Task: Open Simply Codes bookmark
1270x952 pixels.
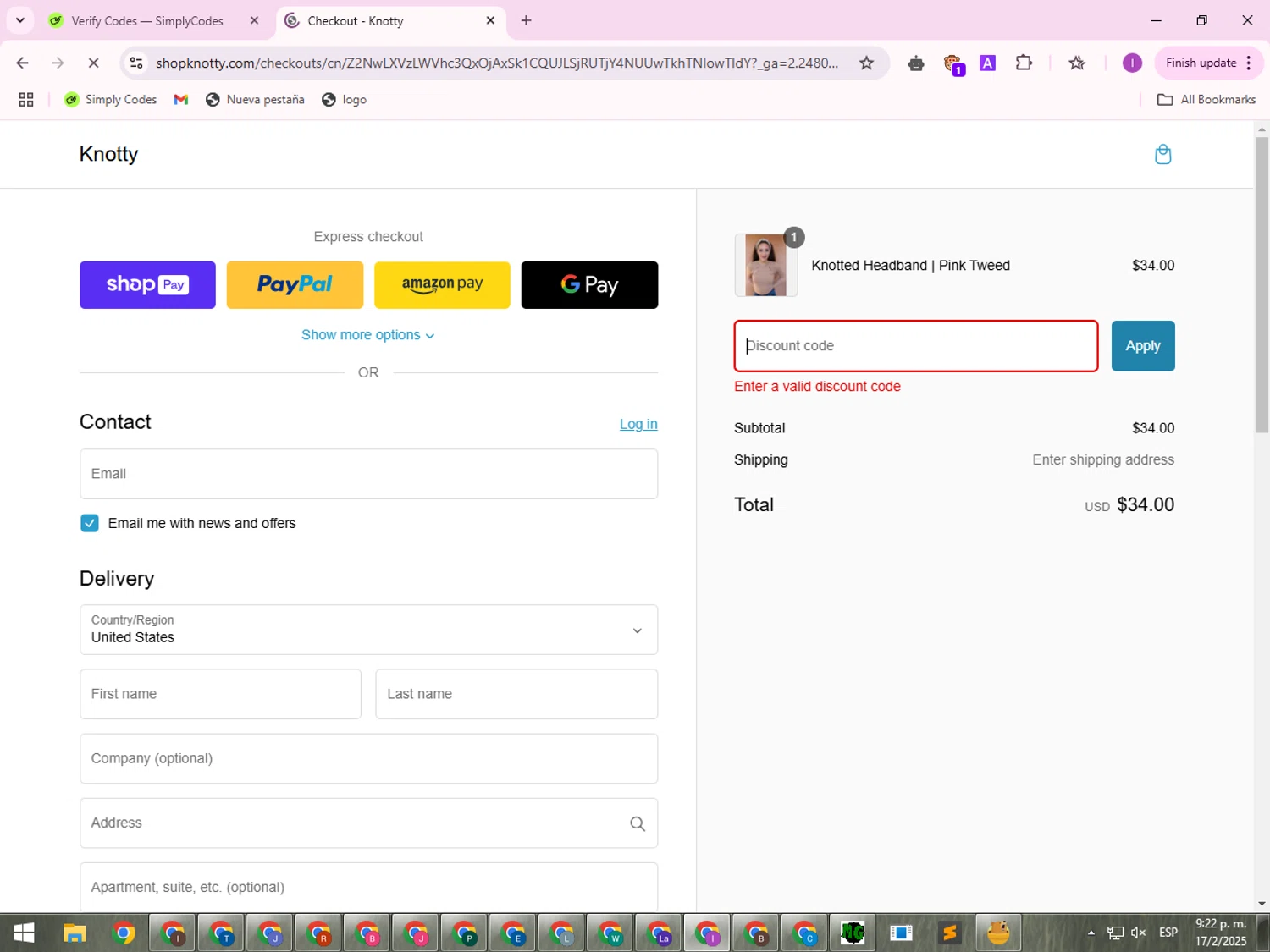Action: [x=111, y=99]
